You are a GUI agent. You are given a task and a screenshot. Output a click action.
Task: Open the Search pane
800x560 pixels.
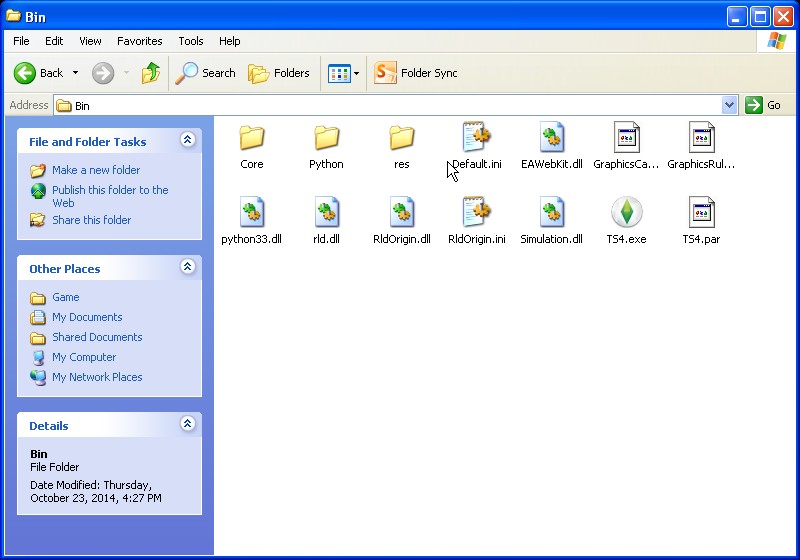coord(205,73)
